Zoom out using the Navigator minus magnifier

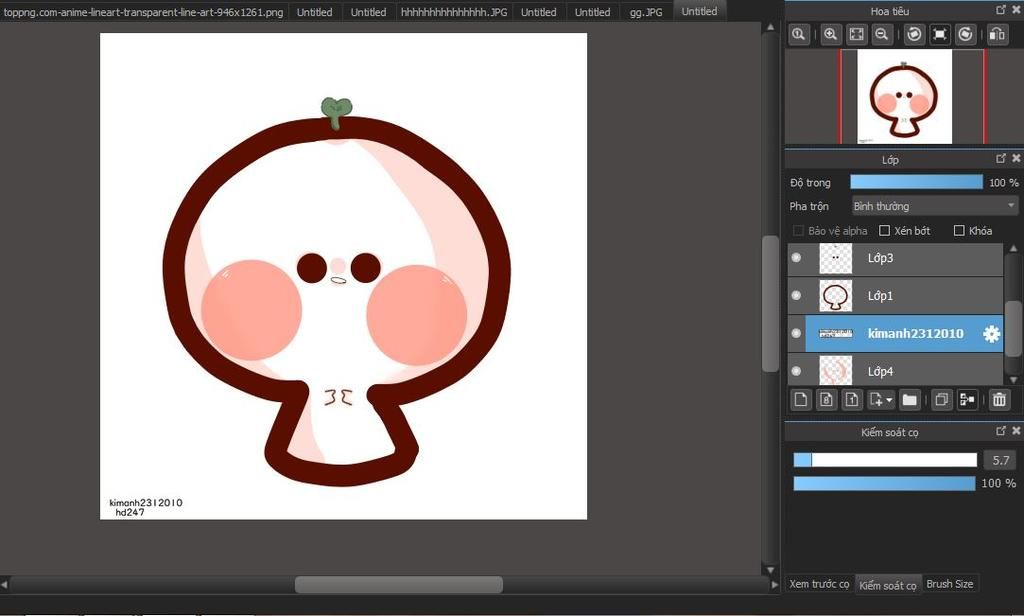coord(882,35)
